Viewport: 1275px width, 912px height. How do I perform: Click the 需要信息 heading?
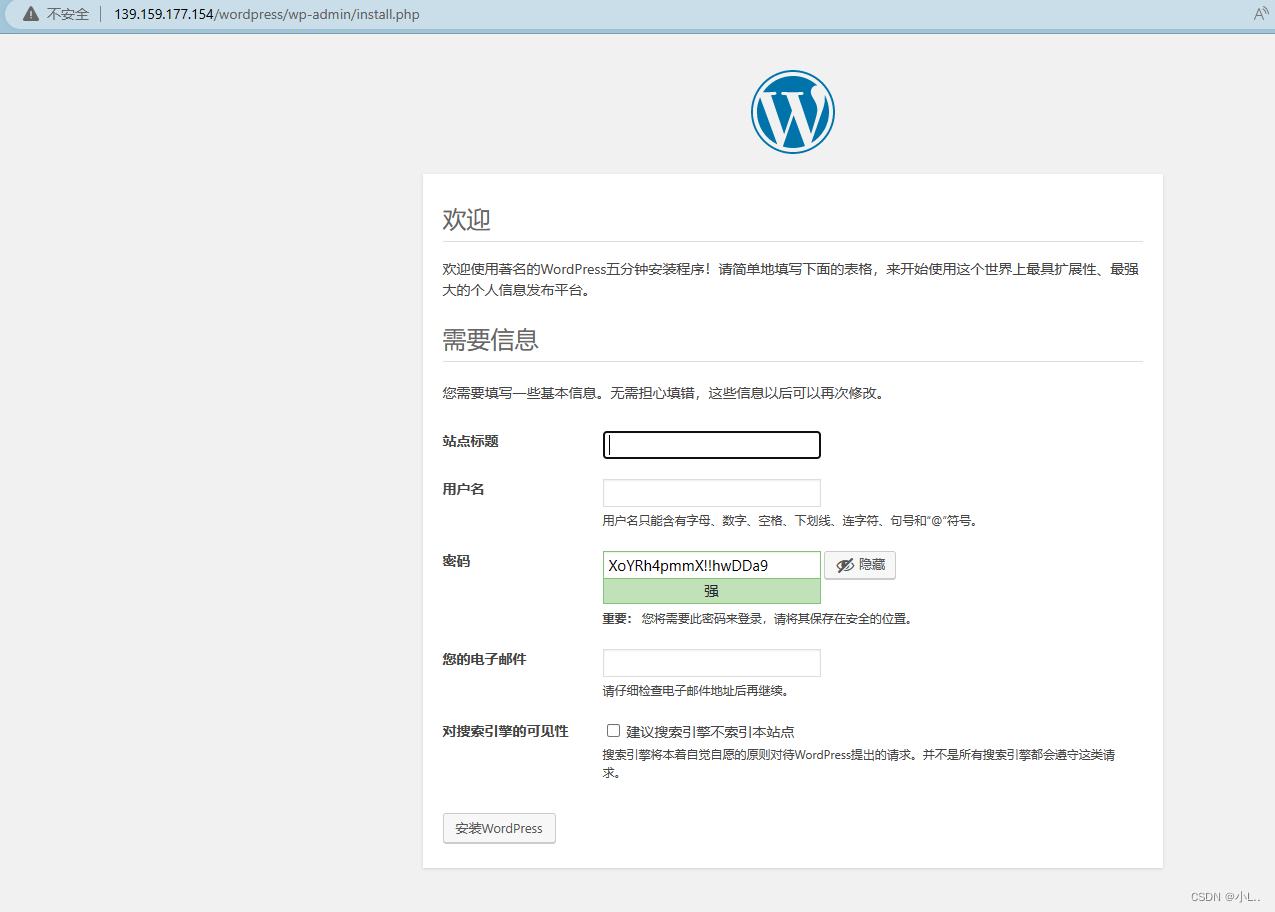[491, 339]
